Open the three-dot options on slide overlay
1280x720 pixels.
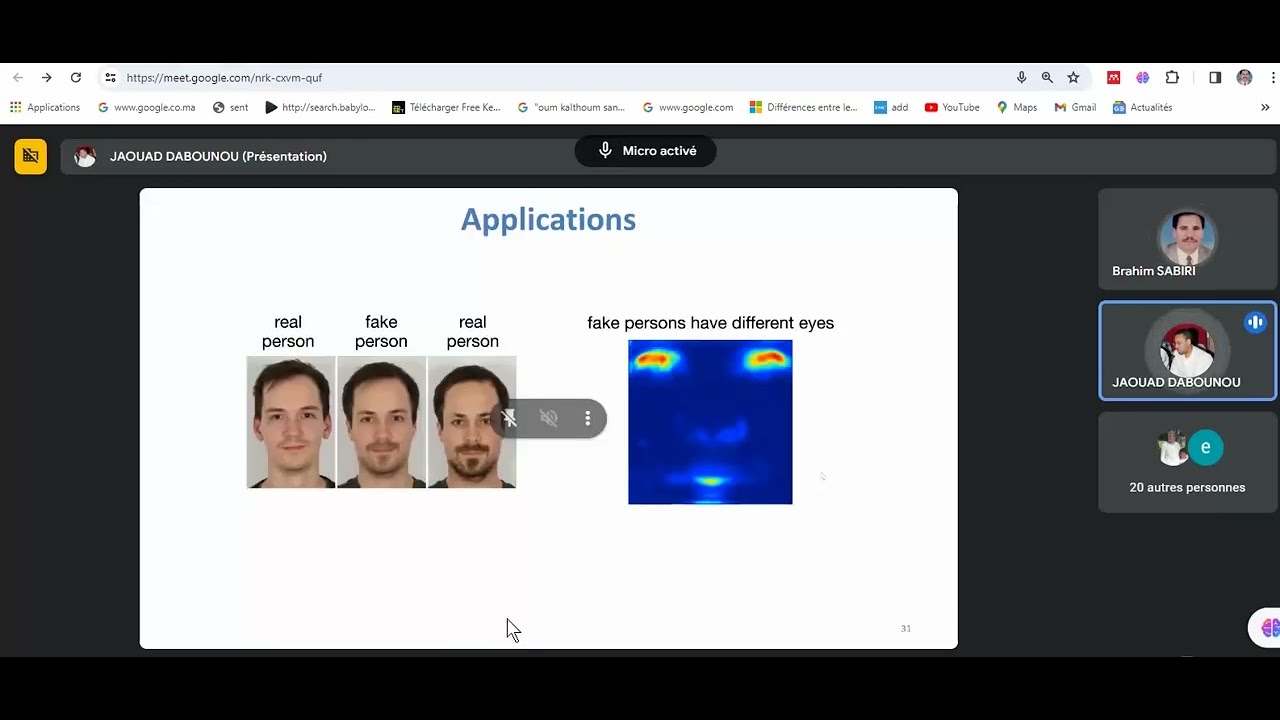[x=587, y=418]
